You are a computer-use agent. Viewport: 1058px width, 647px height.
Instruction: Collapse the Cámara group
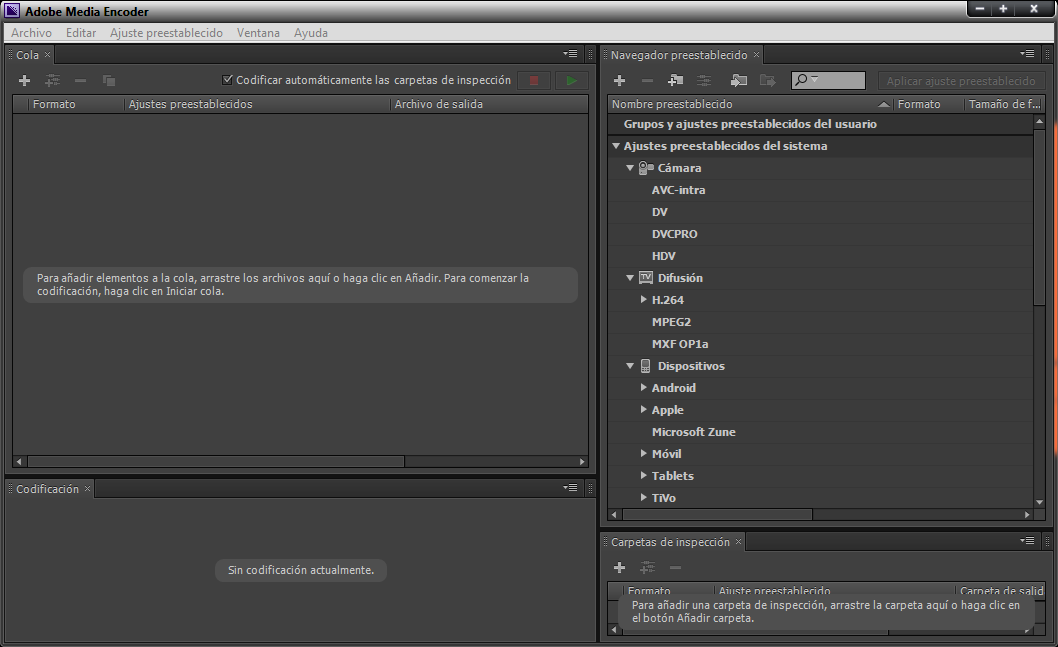pyautogui.click(x=630, y=168)
